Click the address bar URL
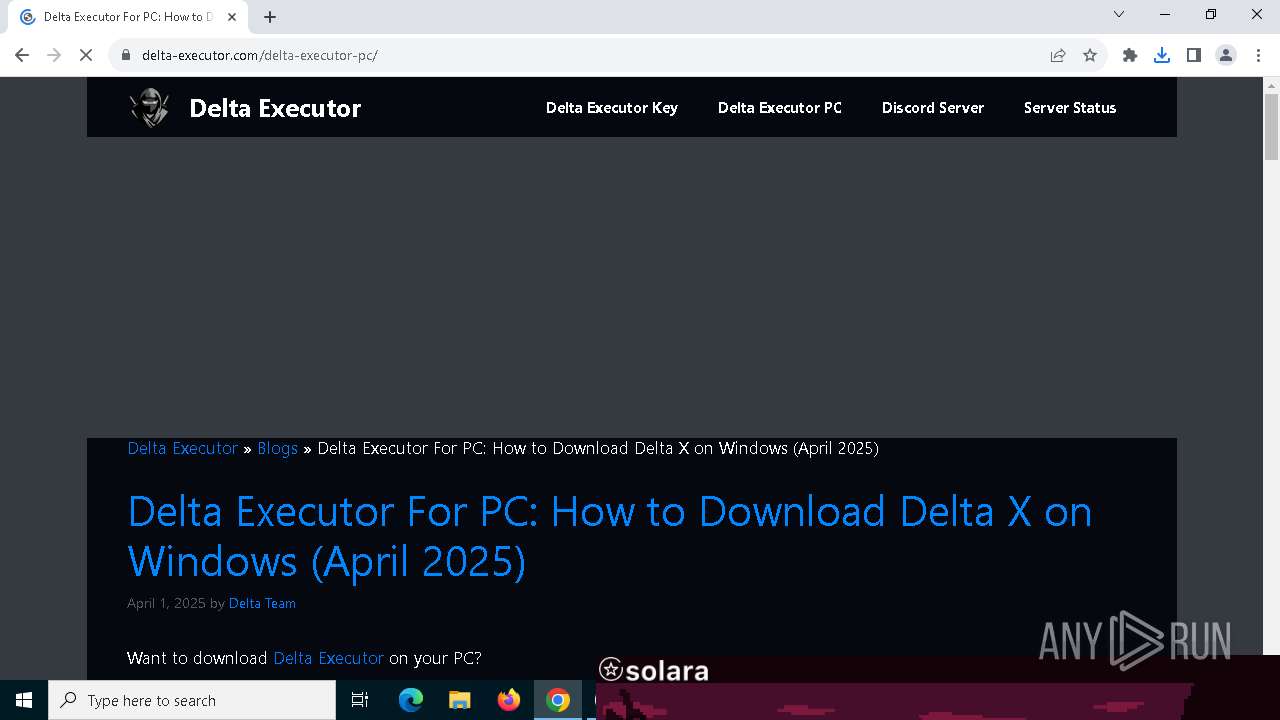 pyautogui.click(x=260, y=55)
